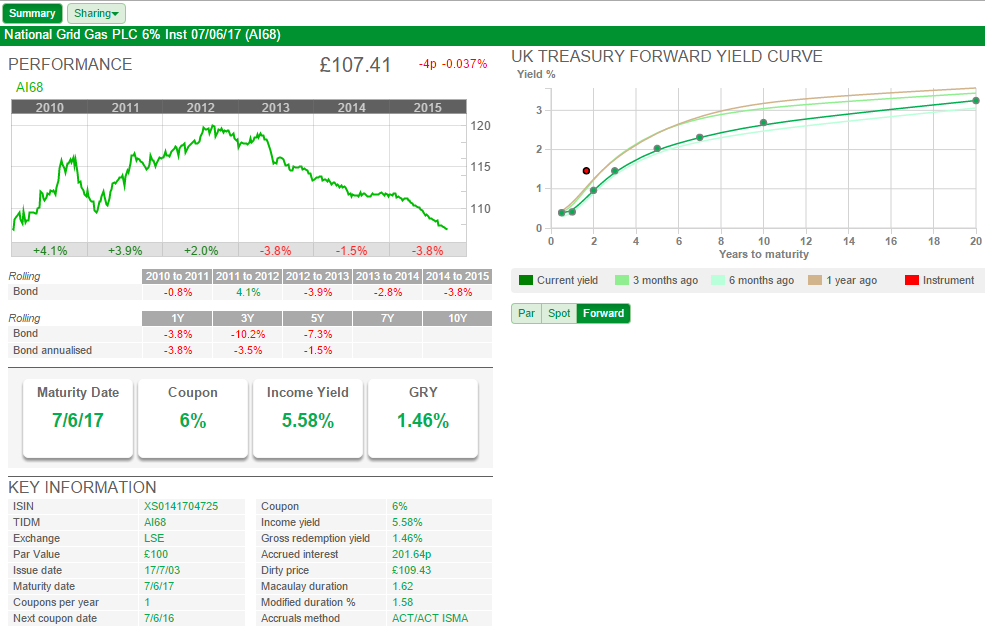The height and width of the screenshot is (626, 985).
Task: Click the 2010 year header on performance chart
Action: tap(50, 107)
